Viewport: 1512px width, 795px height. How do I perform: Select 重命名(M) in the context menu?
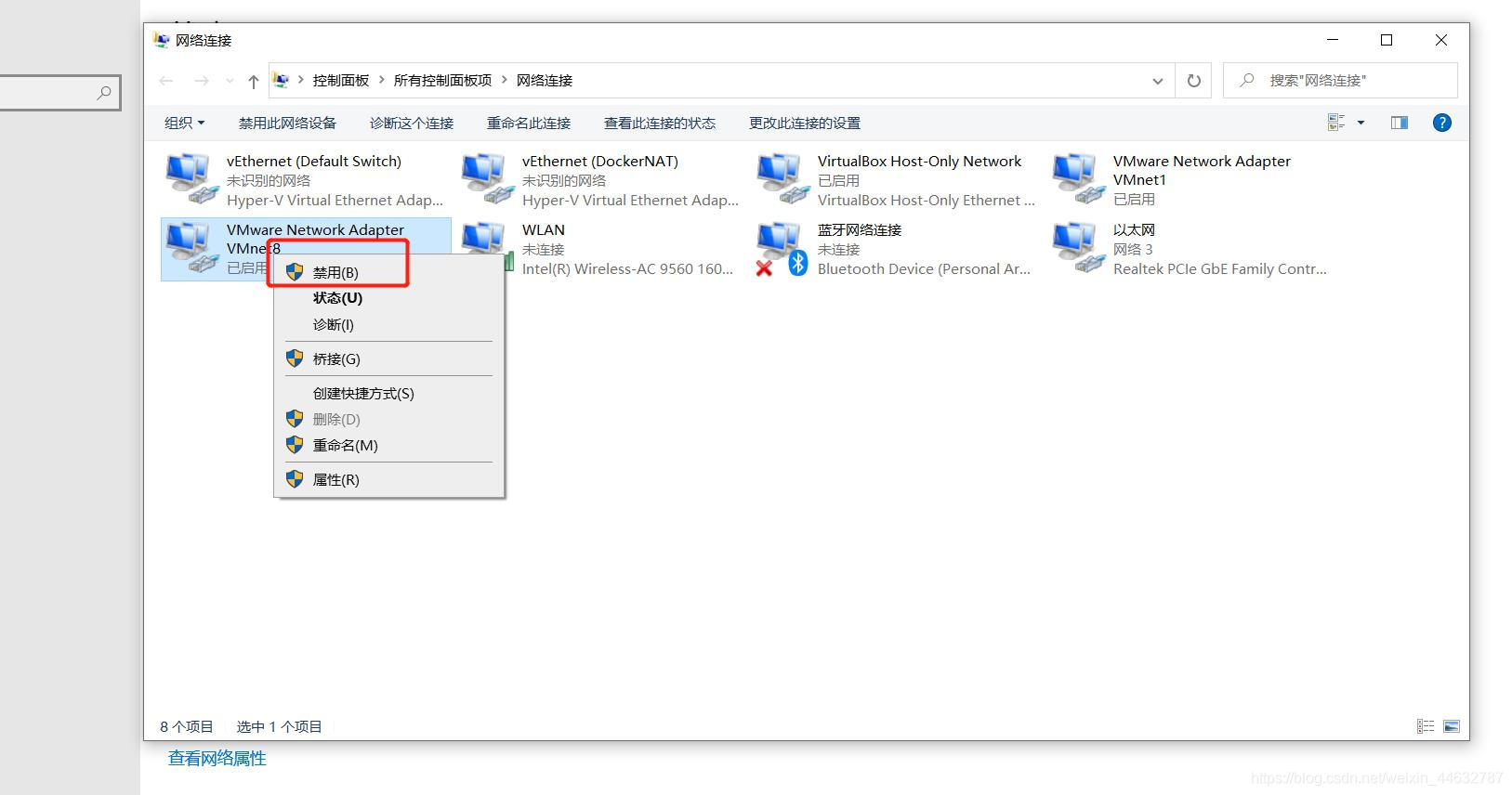(389, 445)
